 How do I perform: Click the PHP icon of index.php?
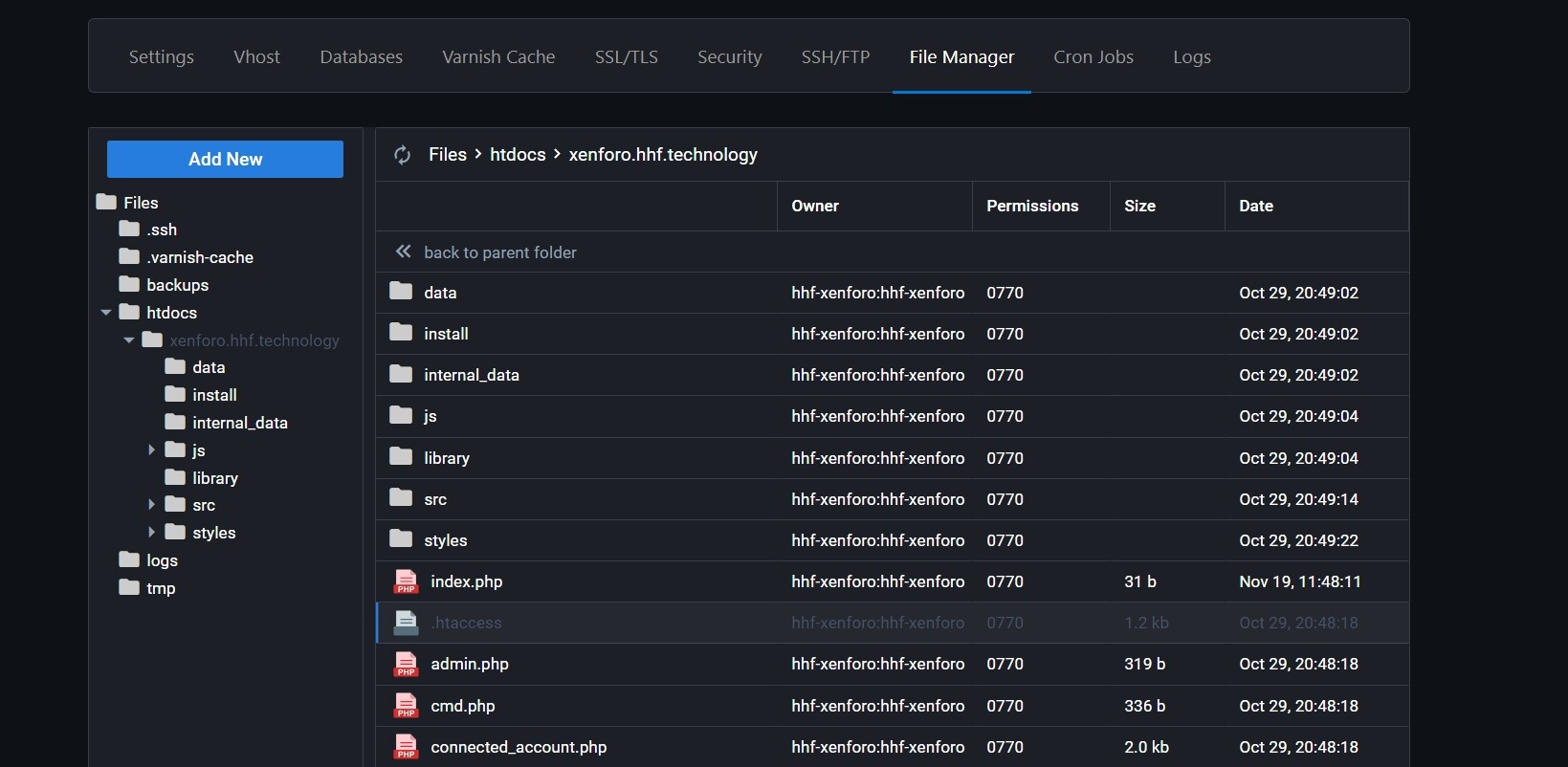[406, 581]
